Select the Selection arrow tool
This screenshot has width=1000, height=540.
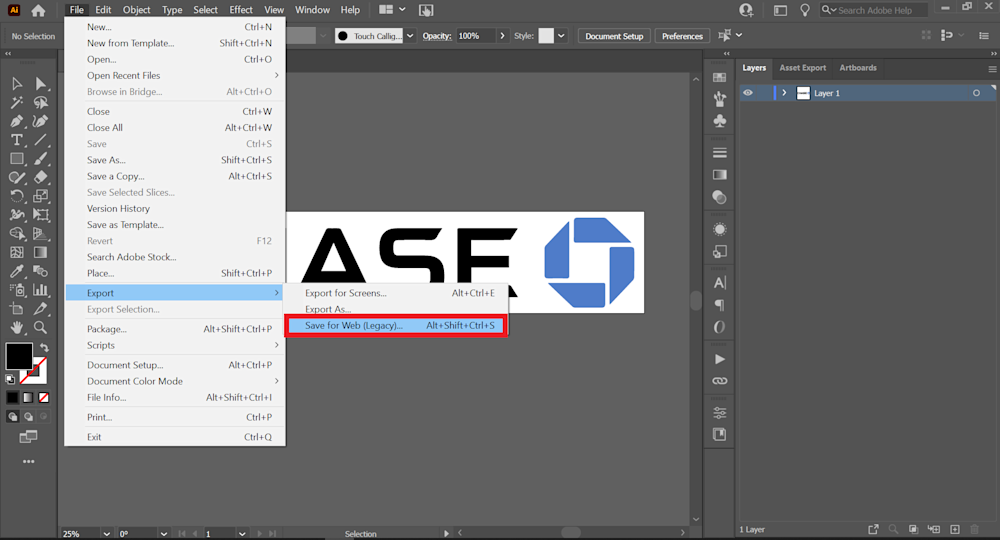point(17,84)
